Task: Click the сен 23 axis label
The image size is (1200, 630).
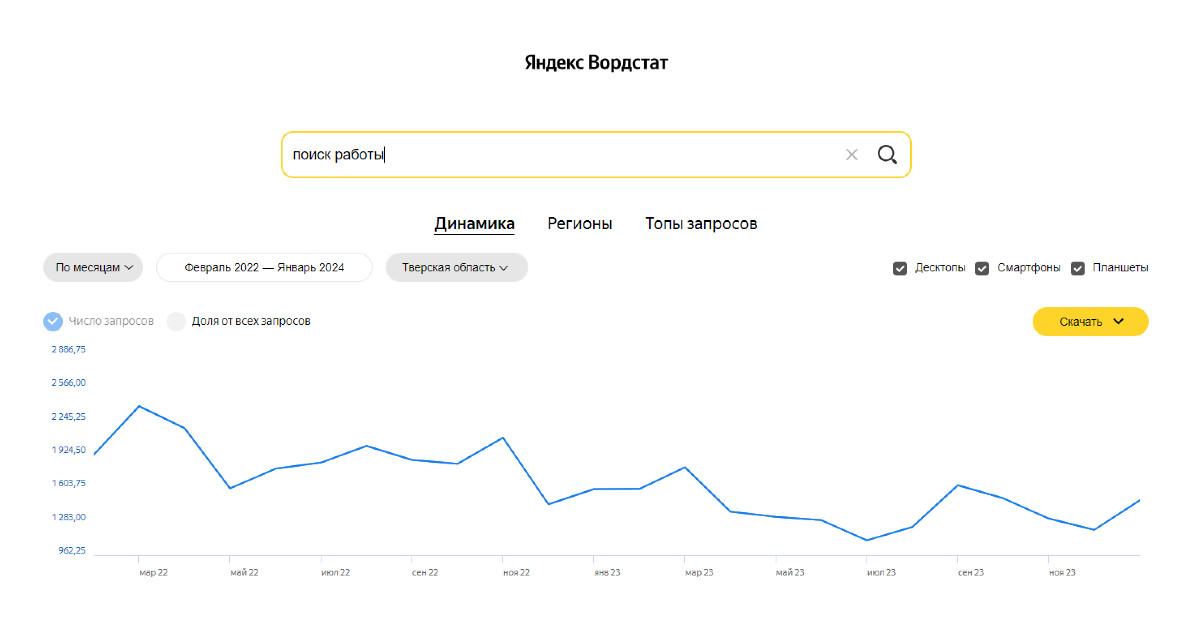Action: [x=971, y=573]
